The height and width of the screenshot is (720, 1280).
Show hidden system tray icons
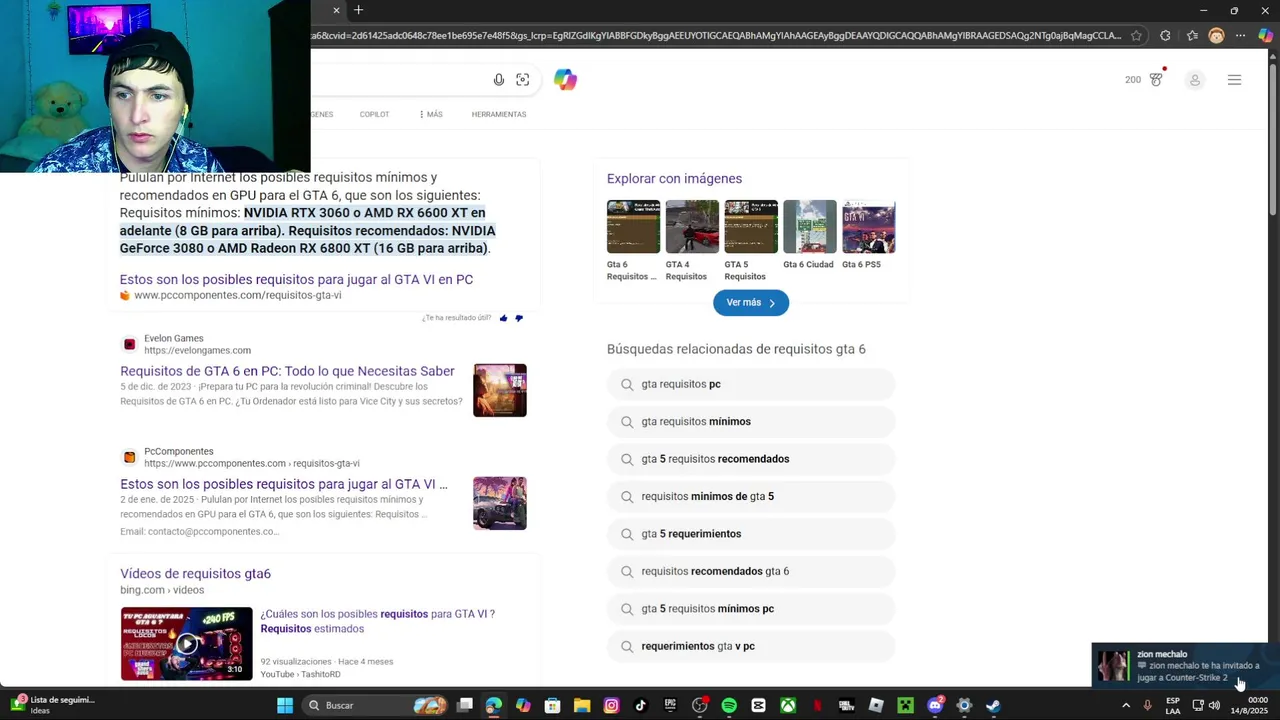1126,705
